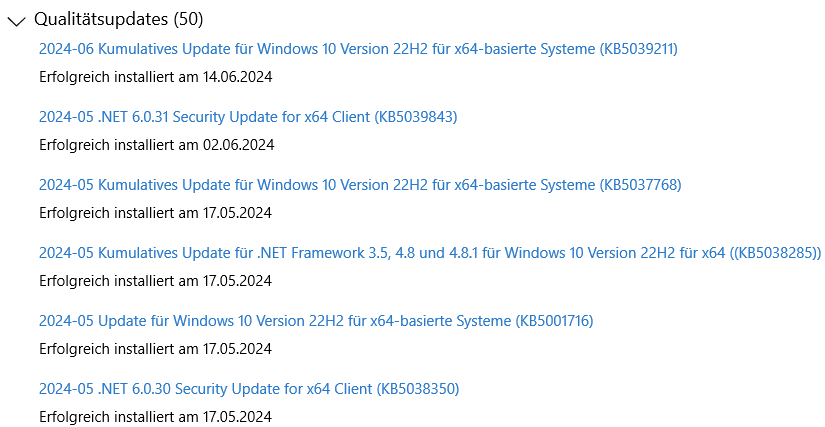Image resolution: width=825 pixels, height=427 pixels.
Task: Open the .NET Framework 3.5, 4.8 update link
Action: click(430, 253)
